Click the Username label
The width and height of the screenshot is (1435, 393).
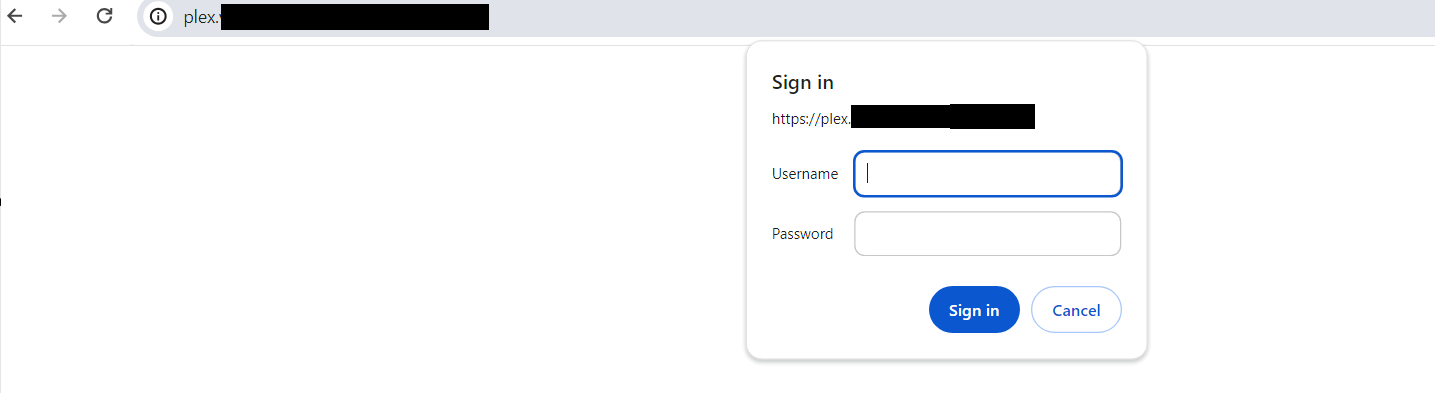coord(805,174)
